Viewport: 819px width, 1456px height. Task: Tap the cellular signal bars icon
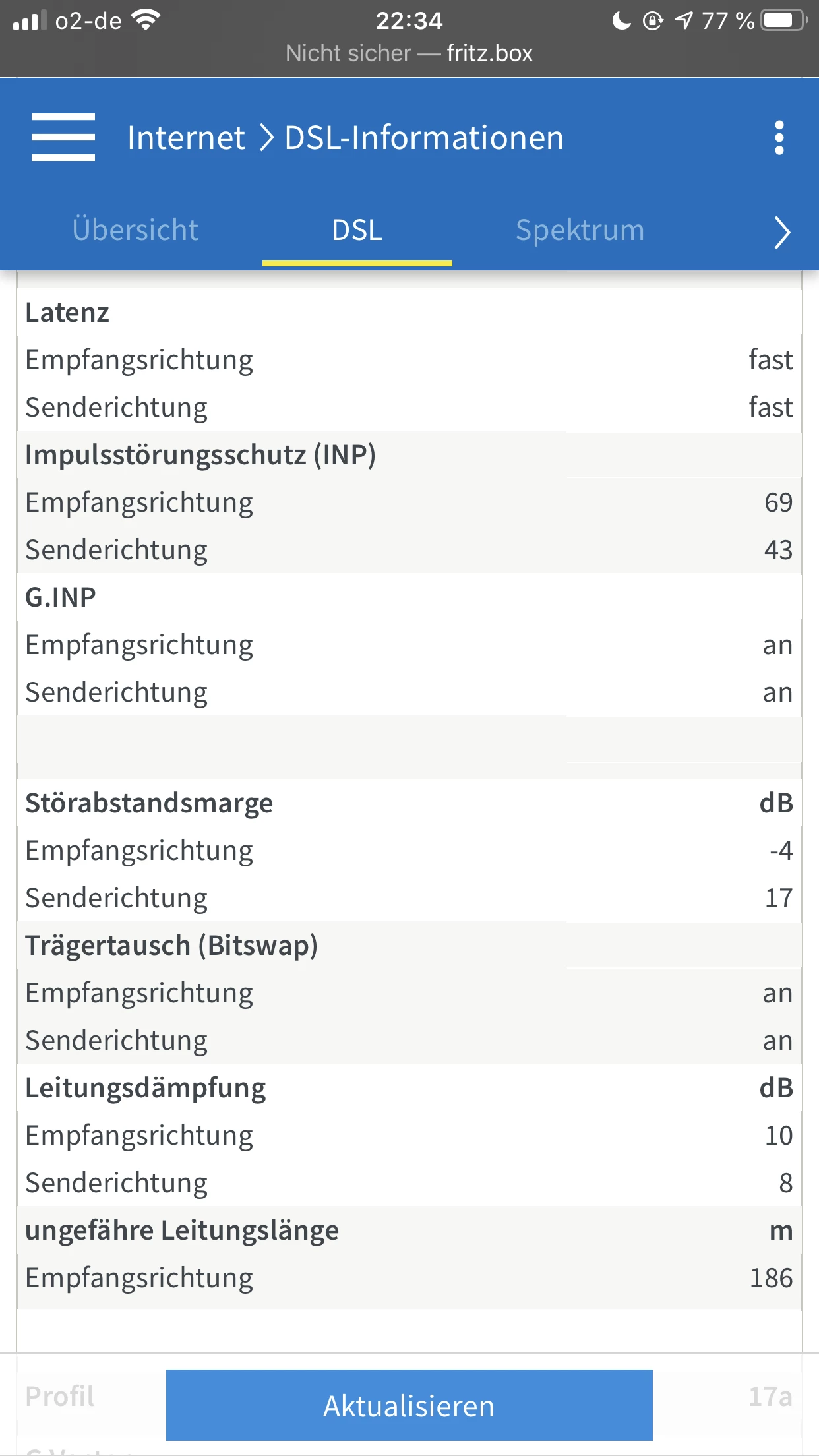point(30,21)
